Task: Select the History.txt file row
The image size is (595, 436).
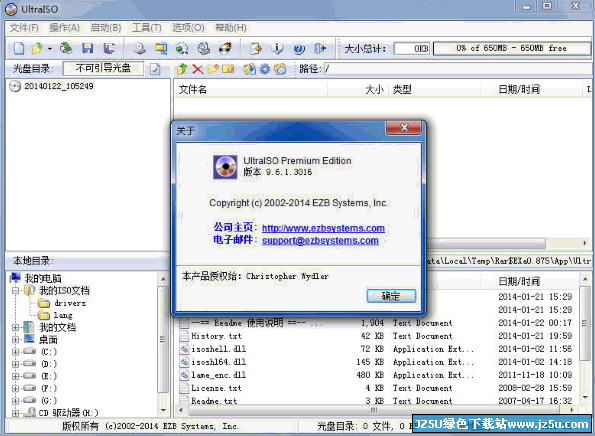Action: point(378,336)
